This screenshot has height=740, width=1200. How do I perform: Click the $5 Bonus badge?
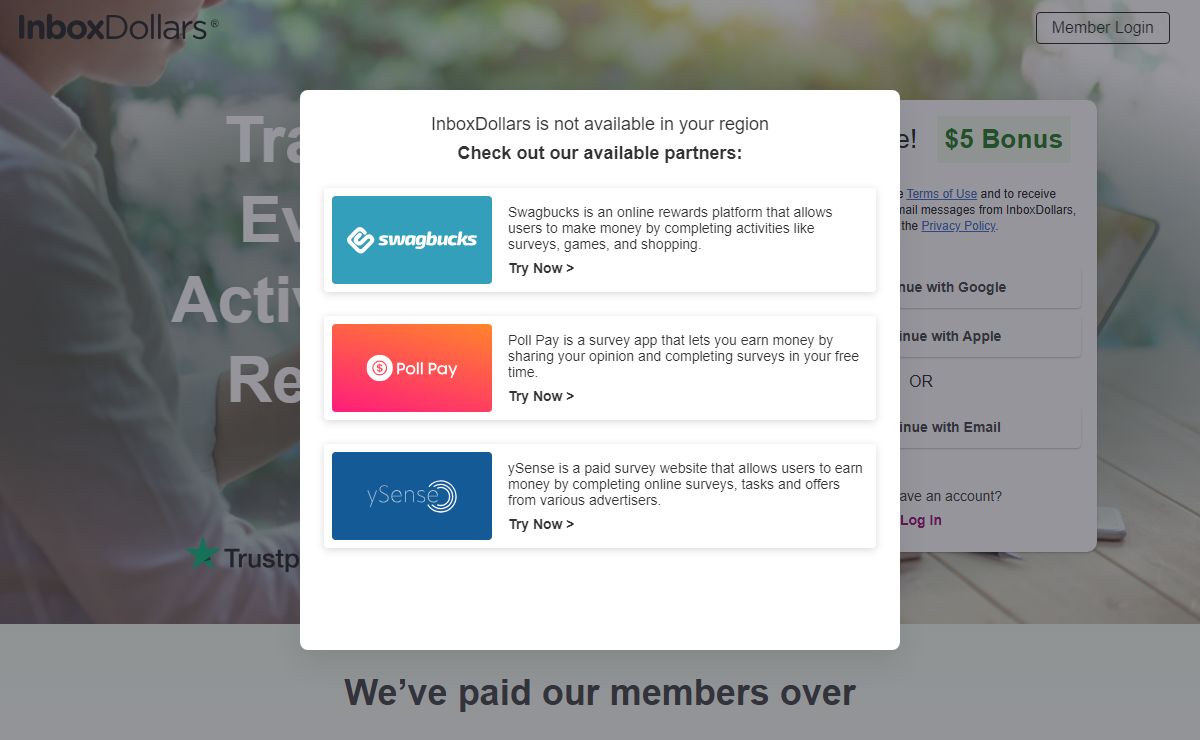[x=1003, y=139]
